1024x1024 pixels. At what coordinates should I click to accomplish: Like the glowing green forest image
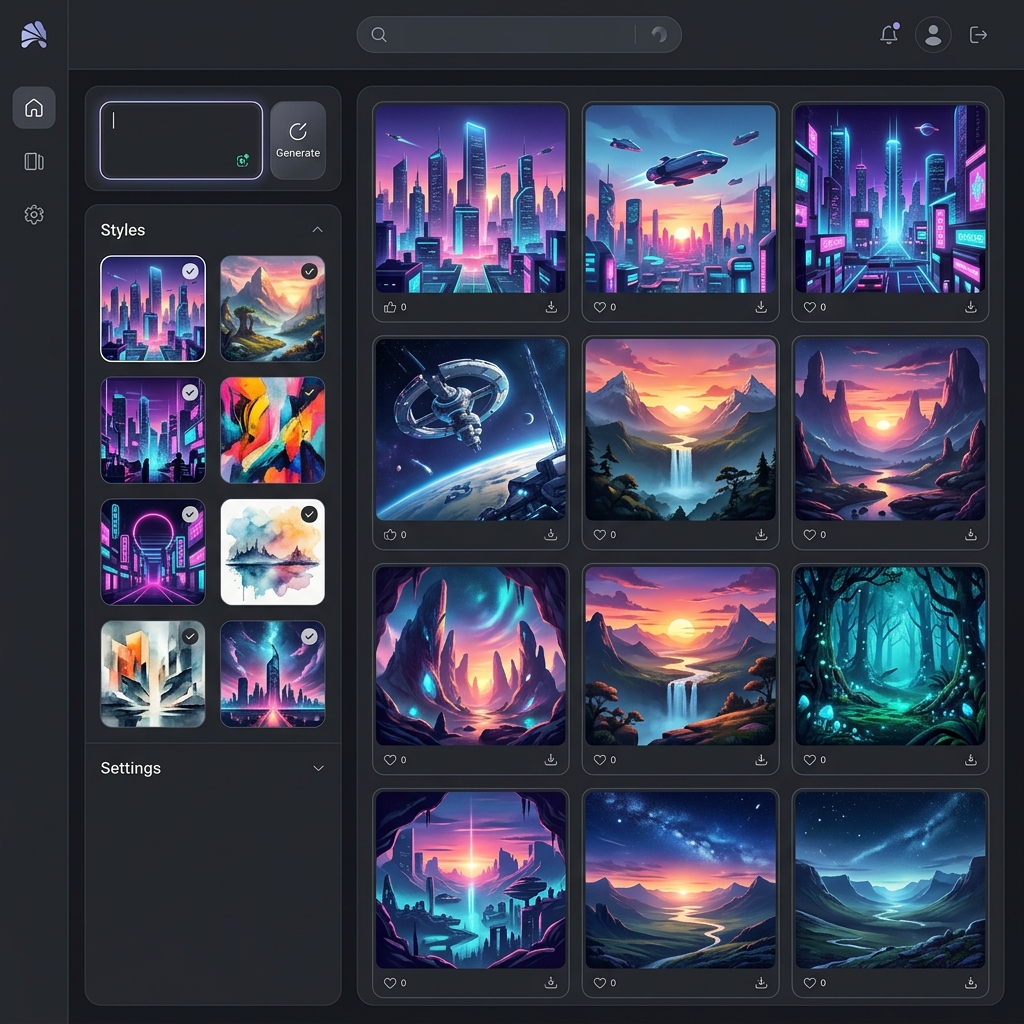[810, 760]
